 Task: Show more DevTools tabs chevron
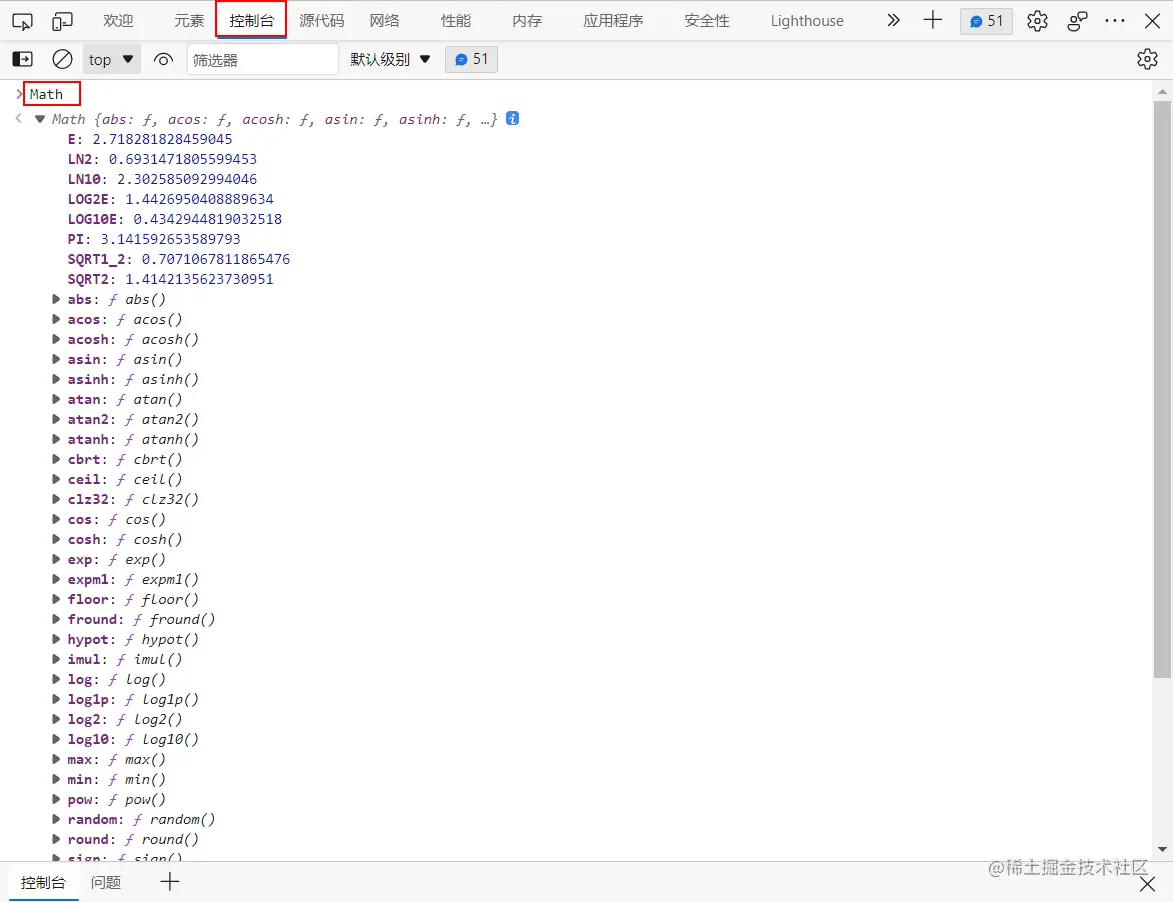tap(892, 20)
